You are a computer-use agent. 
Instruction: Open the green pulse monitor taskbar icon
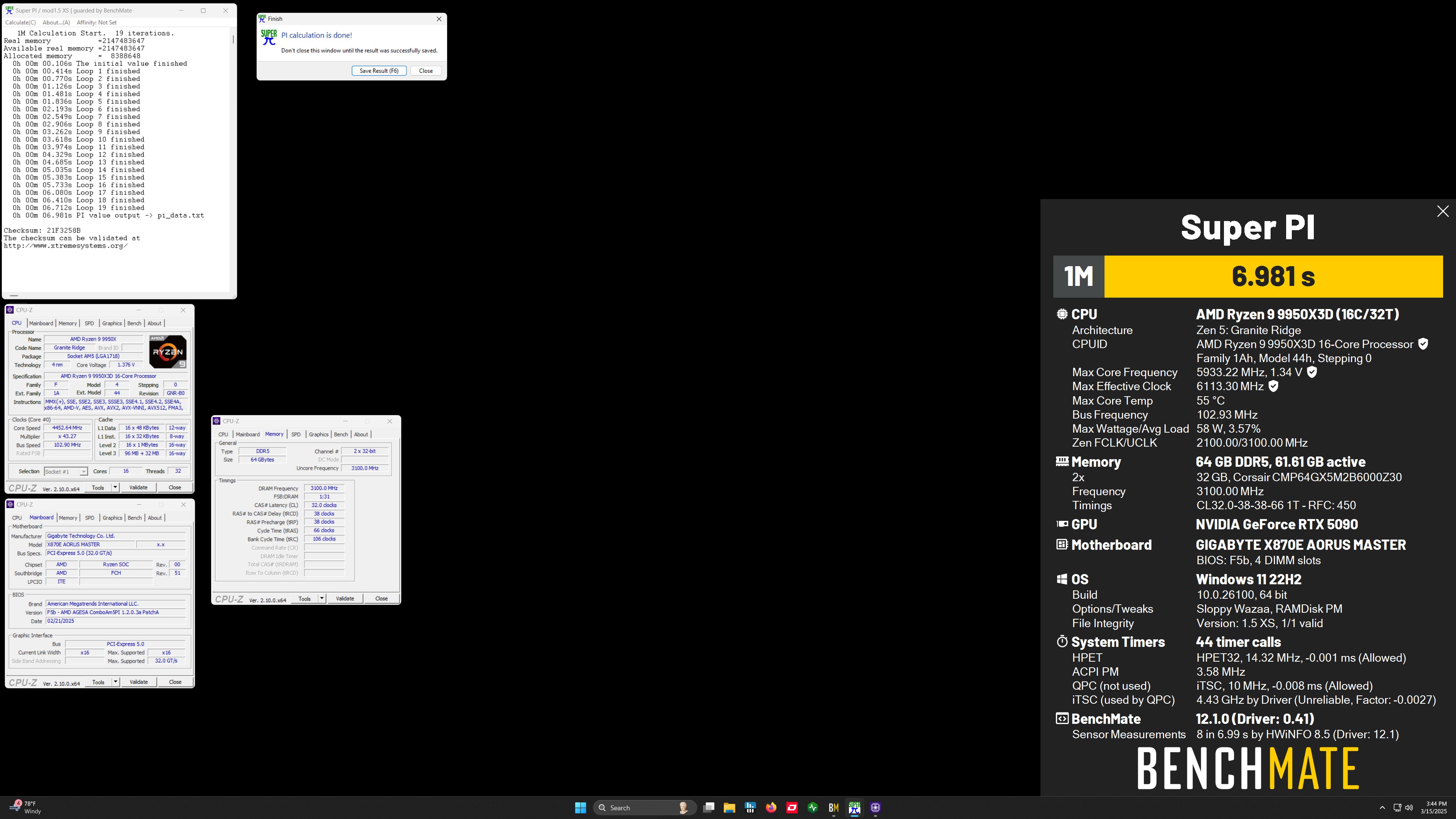[813, 807]
